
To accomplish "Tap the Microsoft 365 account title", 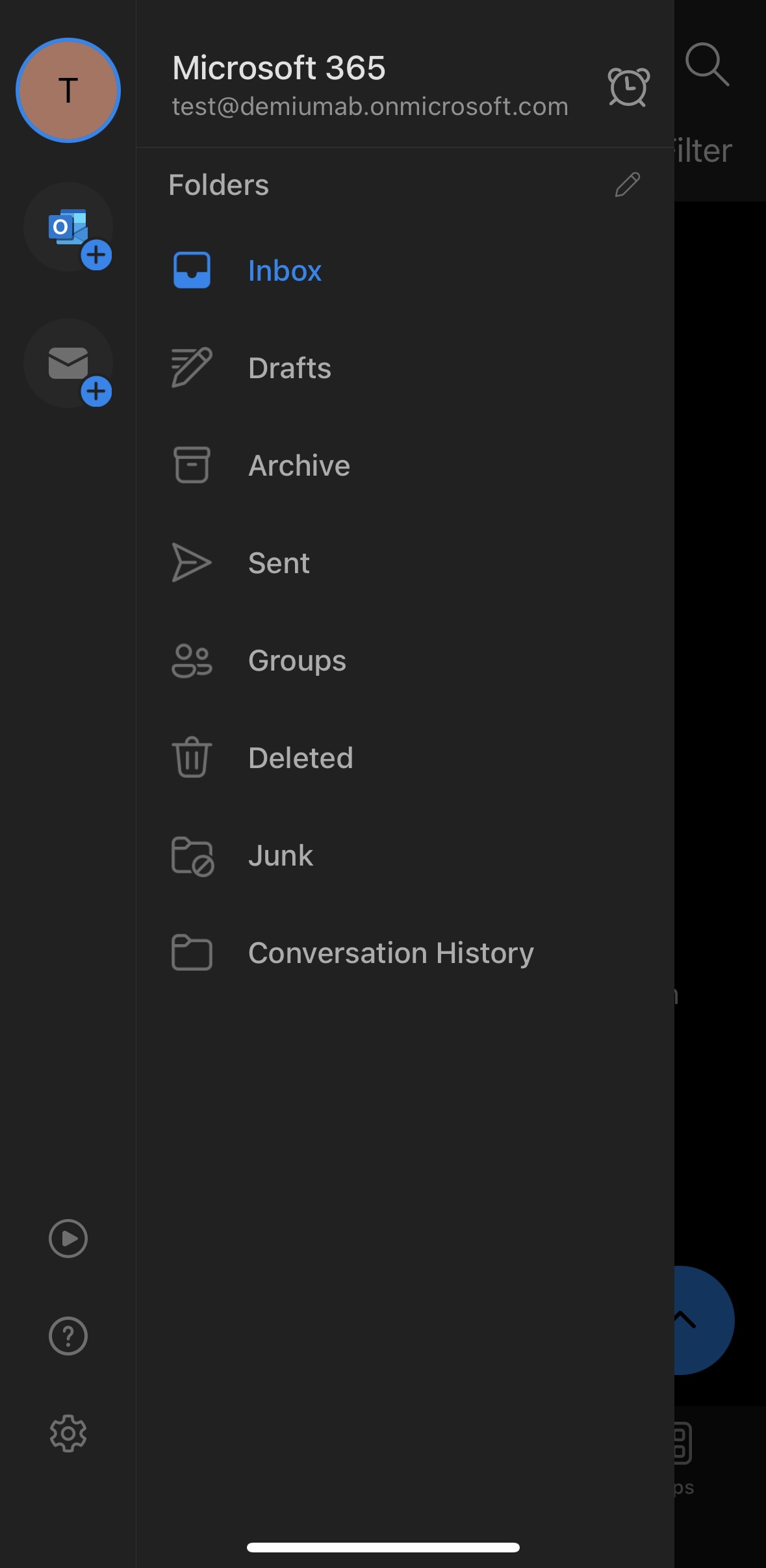I will (279, 68).
